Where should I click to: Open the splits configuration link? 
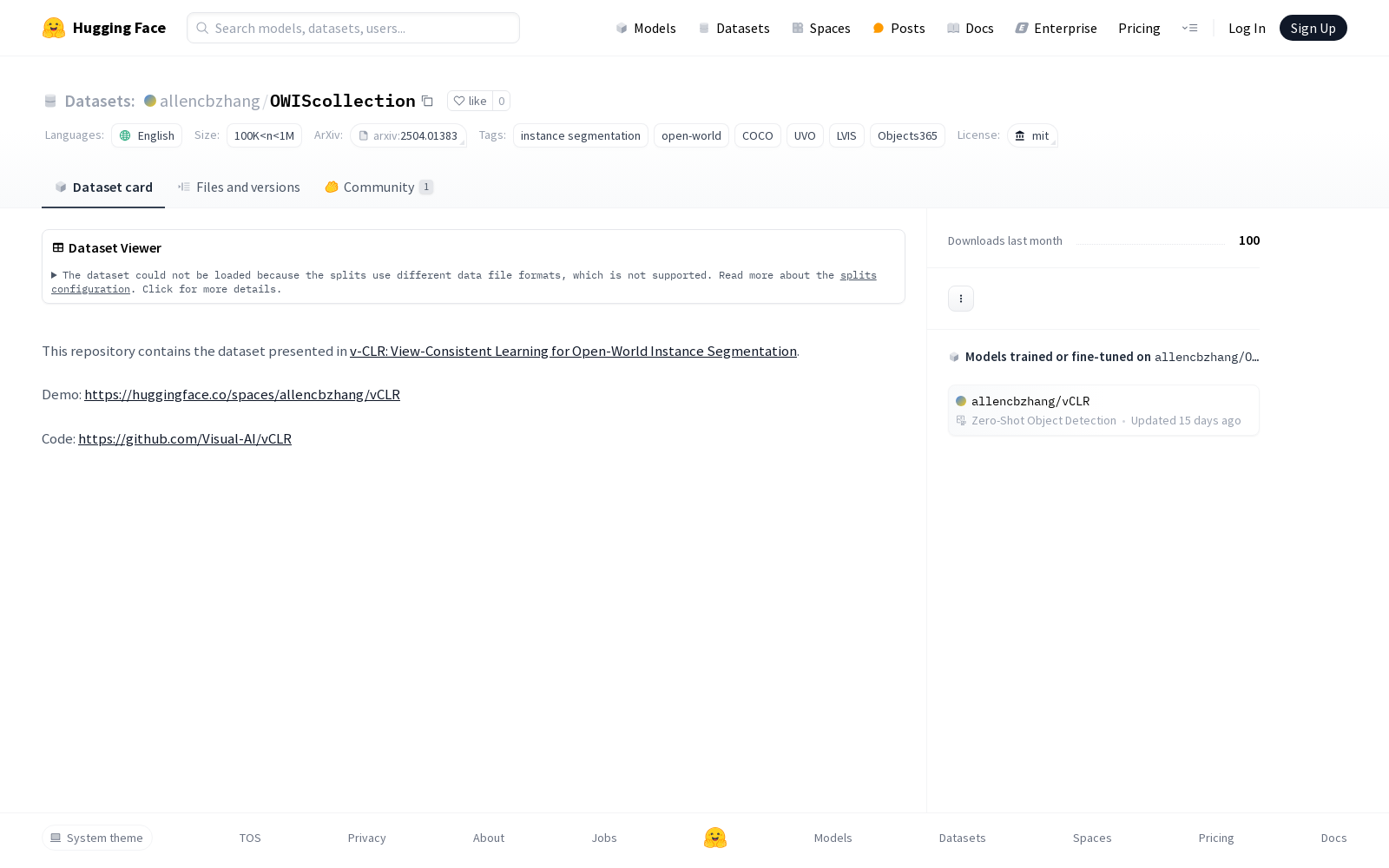click(859, 275)
